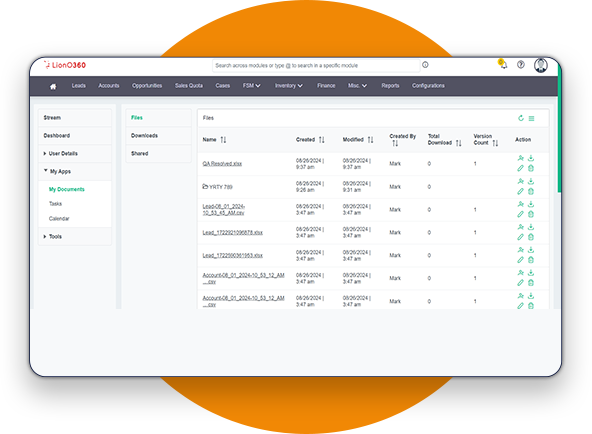The width and height of the screenshot is (592, 434).
Task: Open the Accounts module
Action: pos(109,86)
